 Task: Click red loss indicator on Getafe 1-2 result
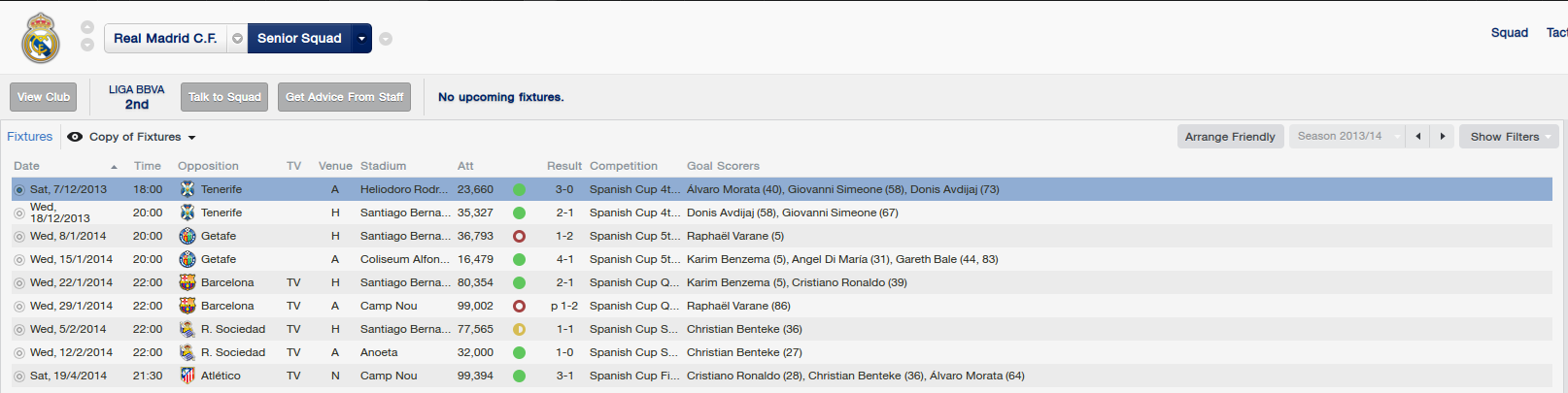519,236
